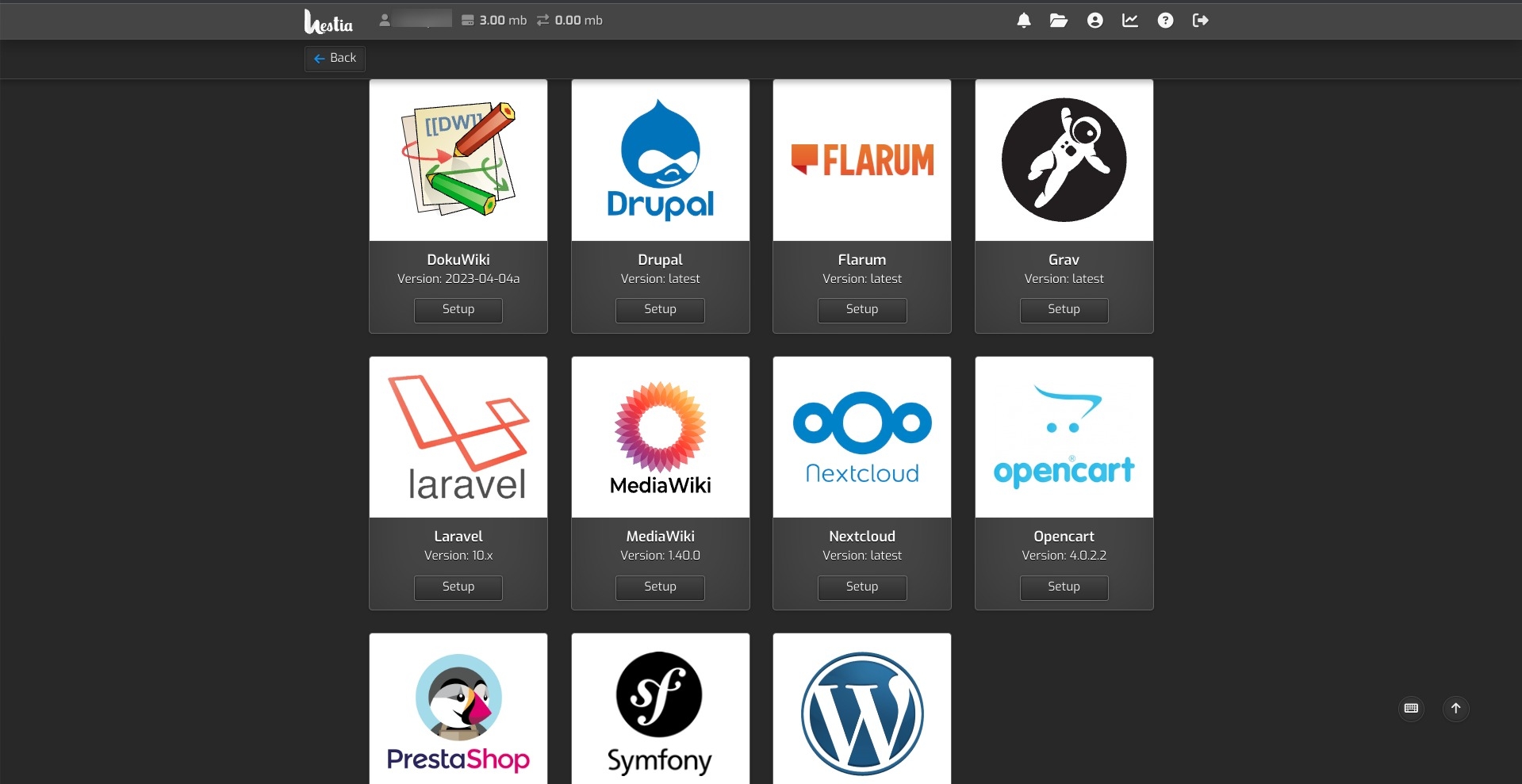
Task: Click the 3.00 mb disk usage indicator
Action: pos(494,20)
